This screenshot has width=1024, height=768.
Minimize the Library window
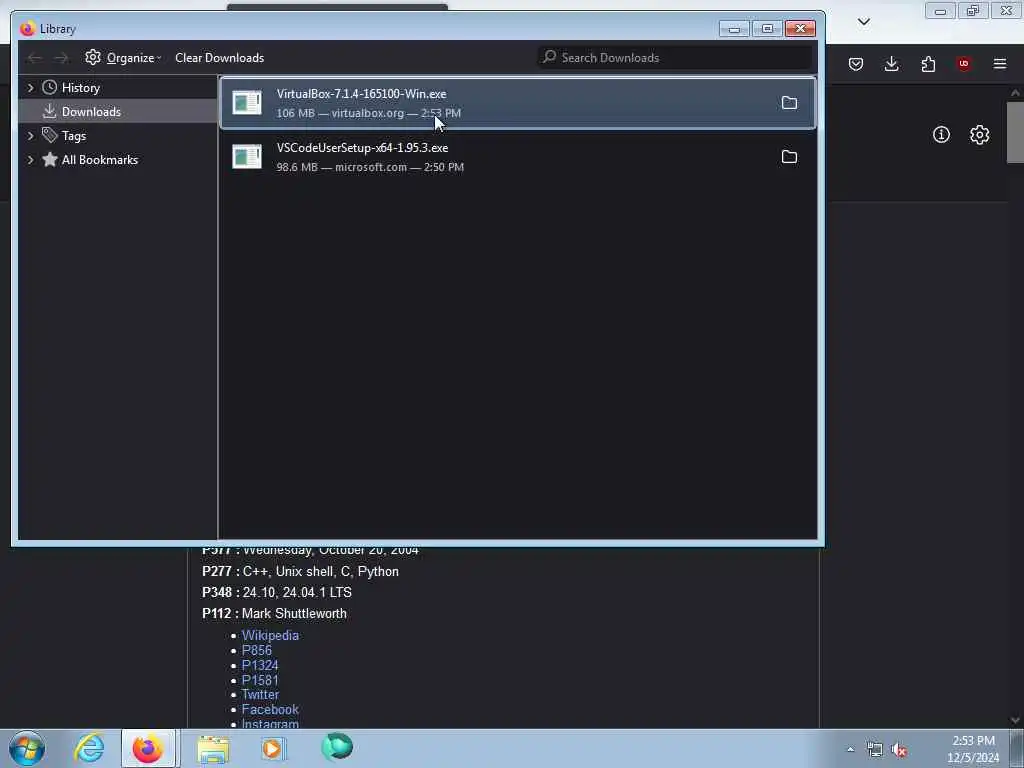734,29
